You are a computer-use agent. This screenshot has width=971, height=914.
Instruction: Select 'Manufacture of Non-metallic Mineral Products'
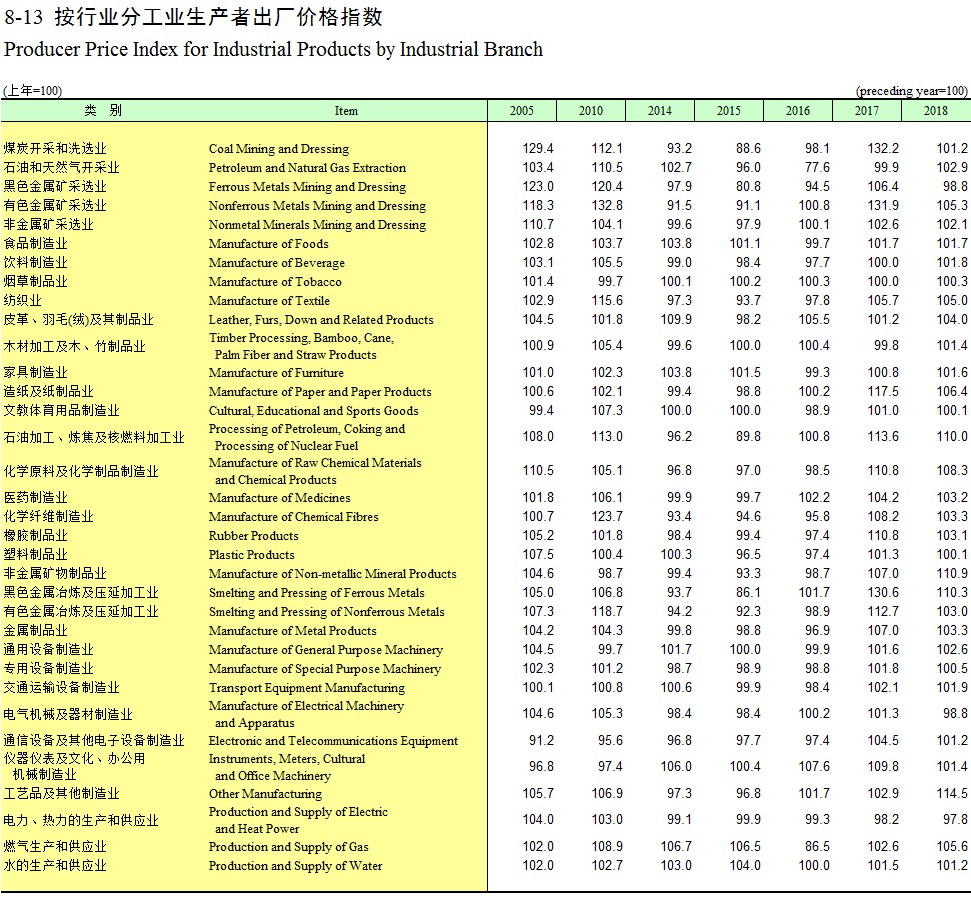tap(333, 574)
